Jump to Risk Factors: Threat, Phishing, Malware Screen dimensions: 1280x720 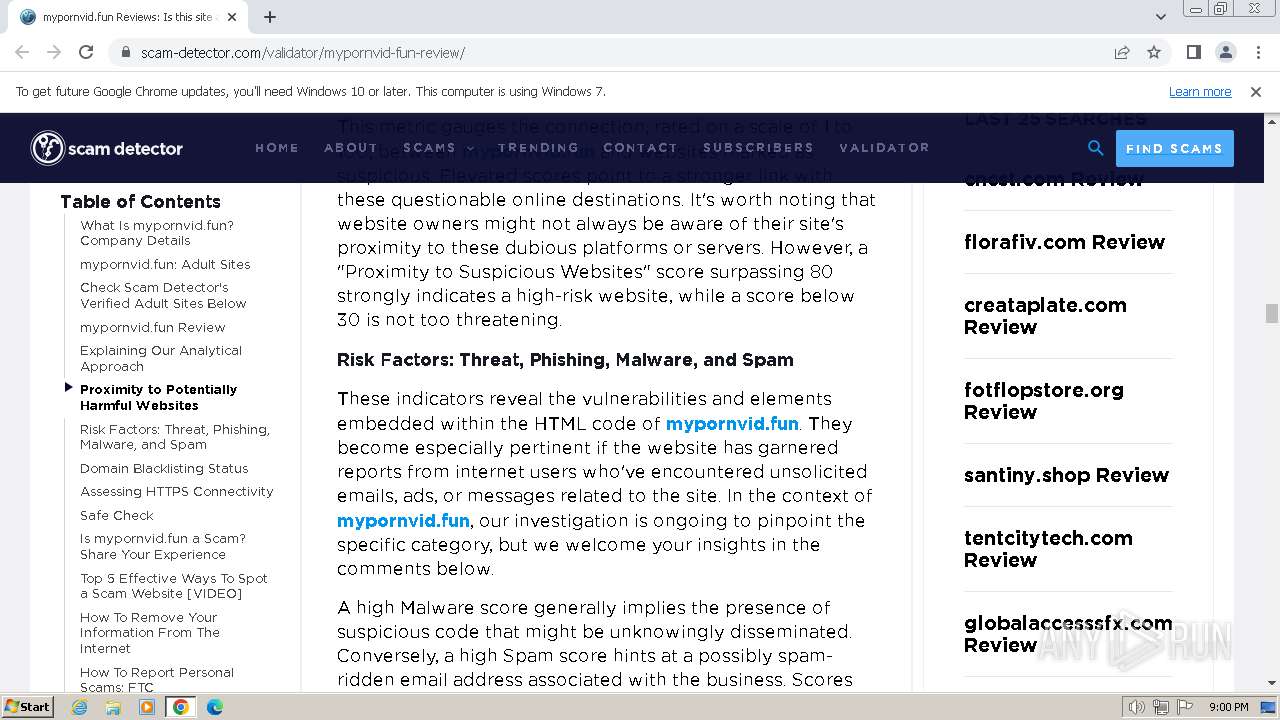175,437
